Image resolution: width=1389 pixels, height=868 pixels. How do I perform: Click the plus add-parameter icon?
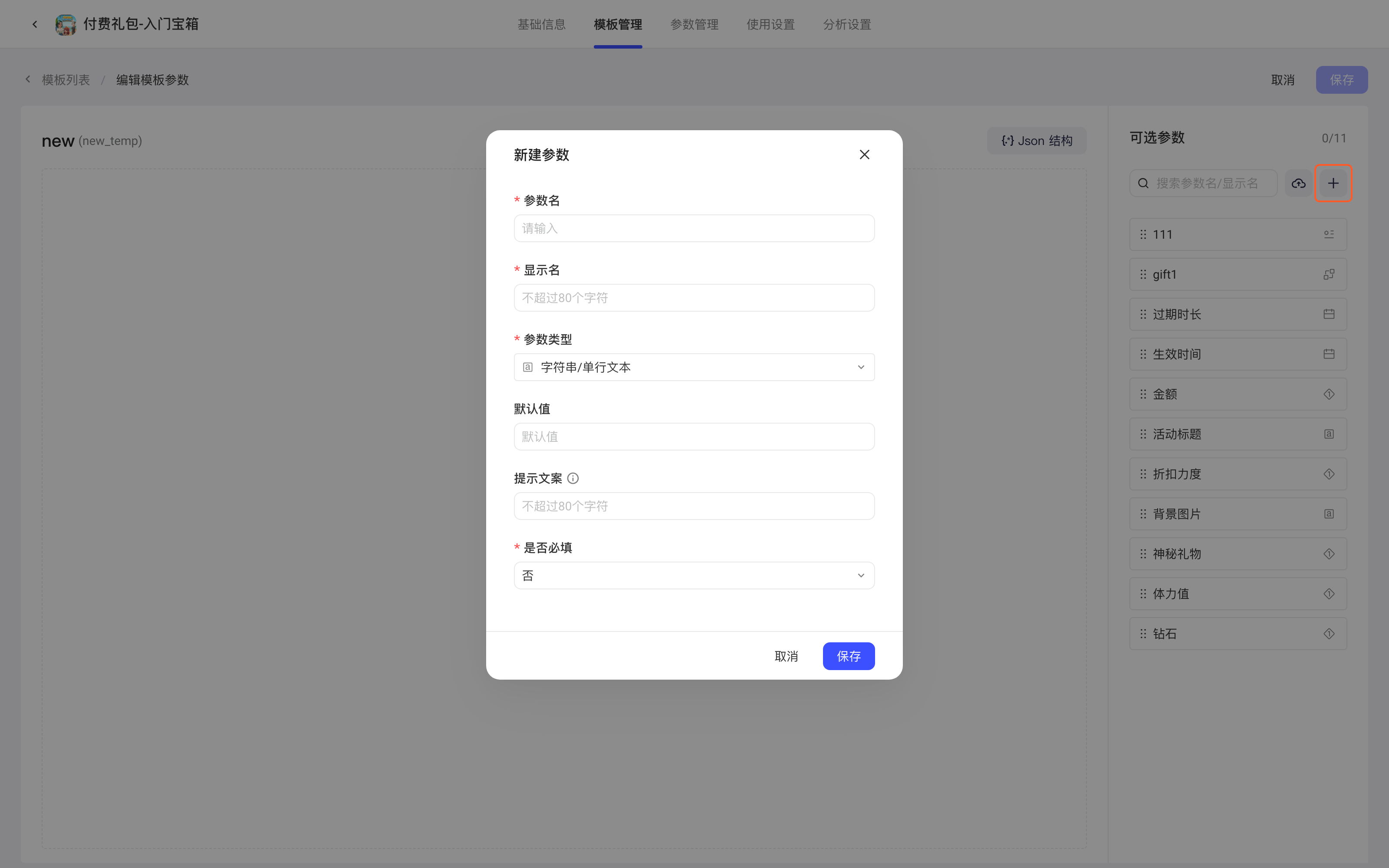pos(1333,183)
